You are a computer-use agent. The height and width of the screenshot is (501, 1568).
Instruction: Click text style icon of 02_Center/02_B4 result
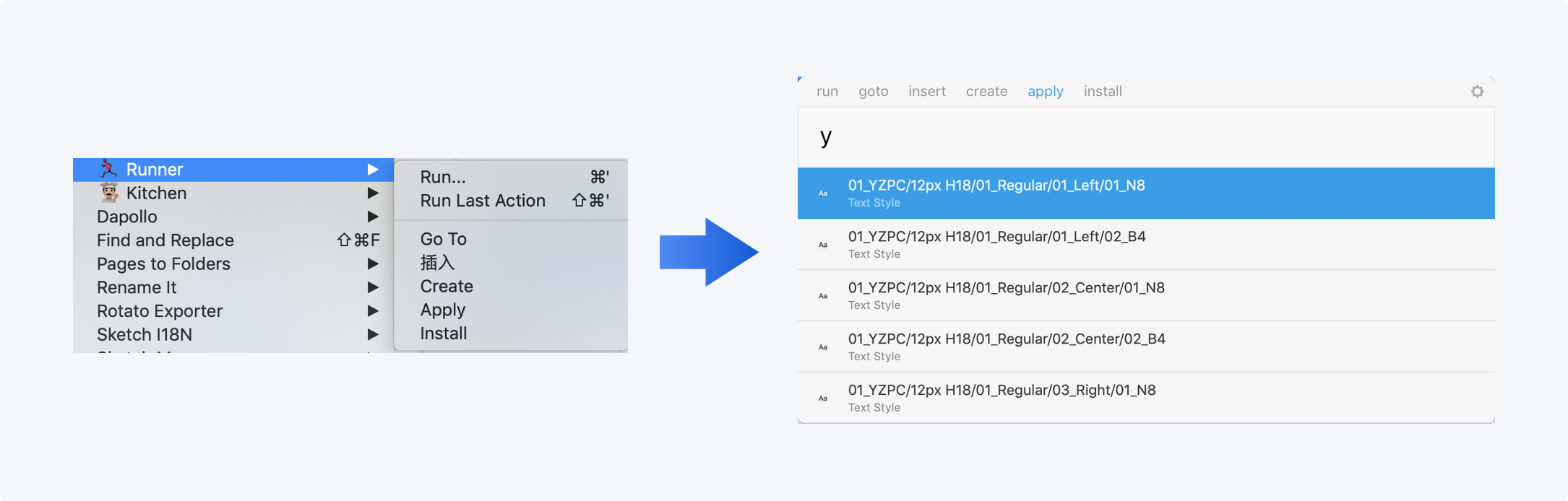click(823, 347)
